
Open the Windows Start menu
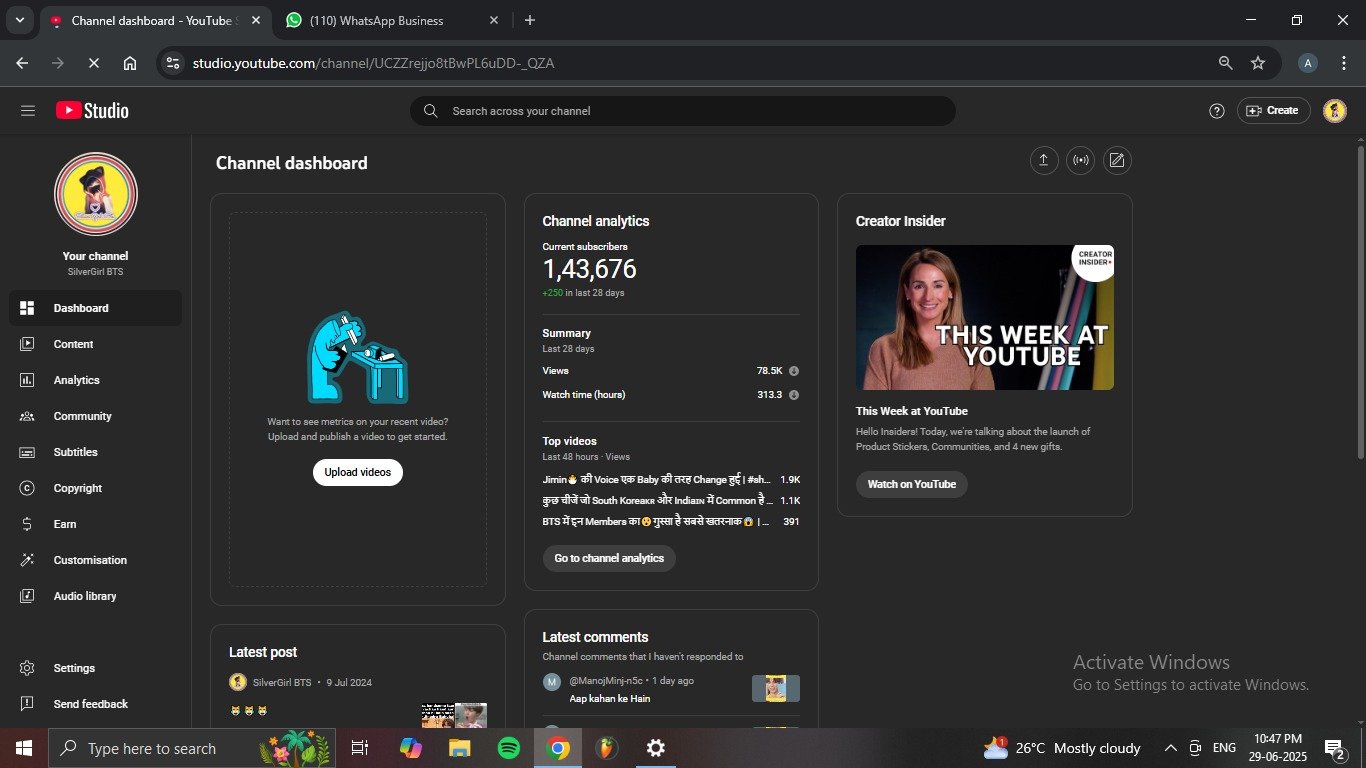click(x=23, y=748)
